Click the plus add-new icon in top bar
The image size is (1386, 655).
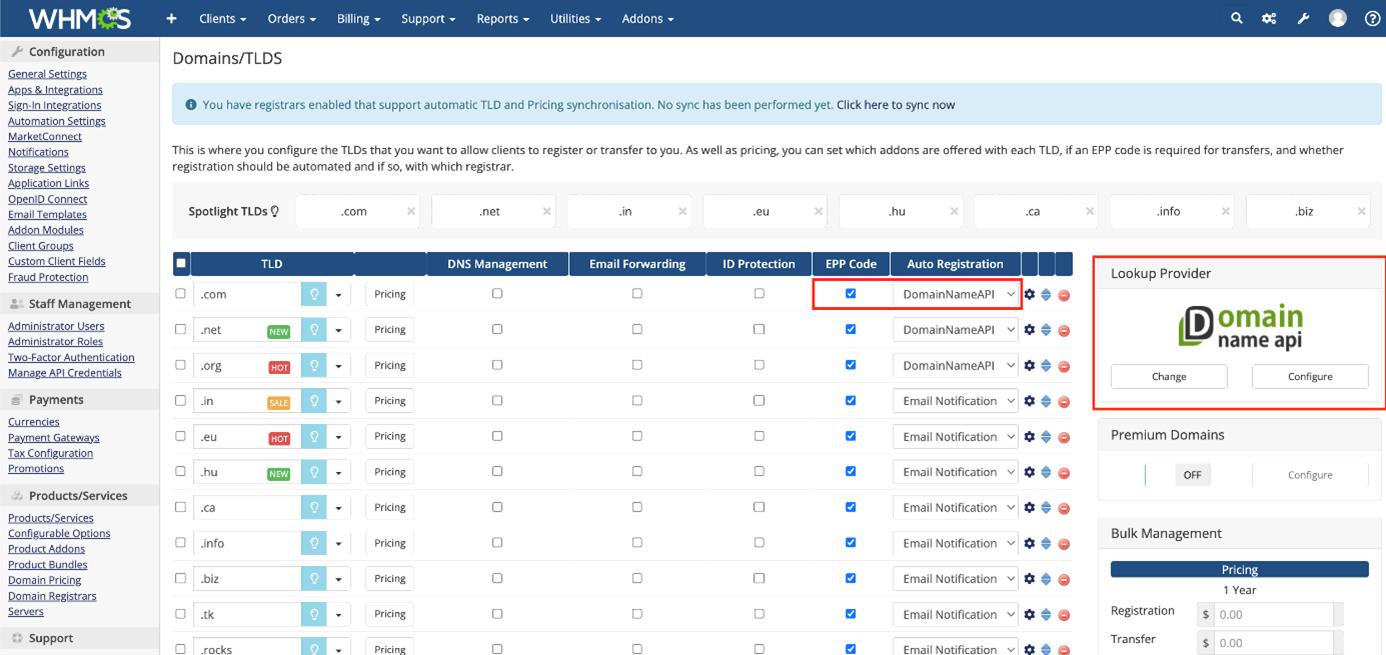(171, 18)
